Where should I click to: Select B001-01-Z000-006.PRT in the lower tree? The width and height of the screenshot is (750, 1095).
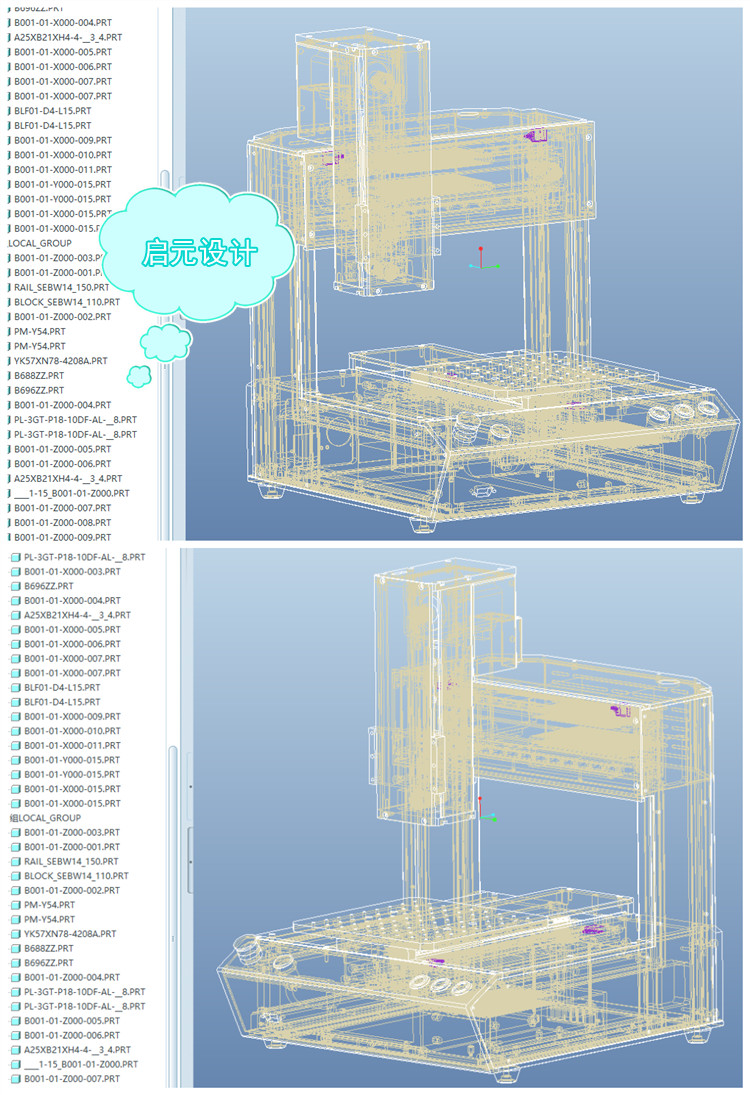click(72, 1035)
